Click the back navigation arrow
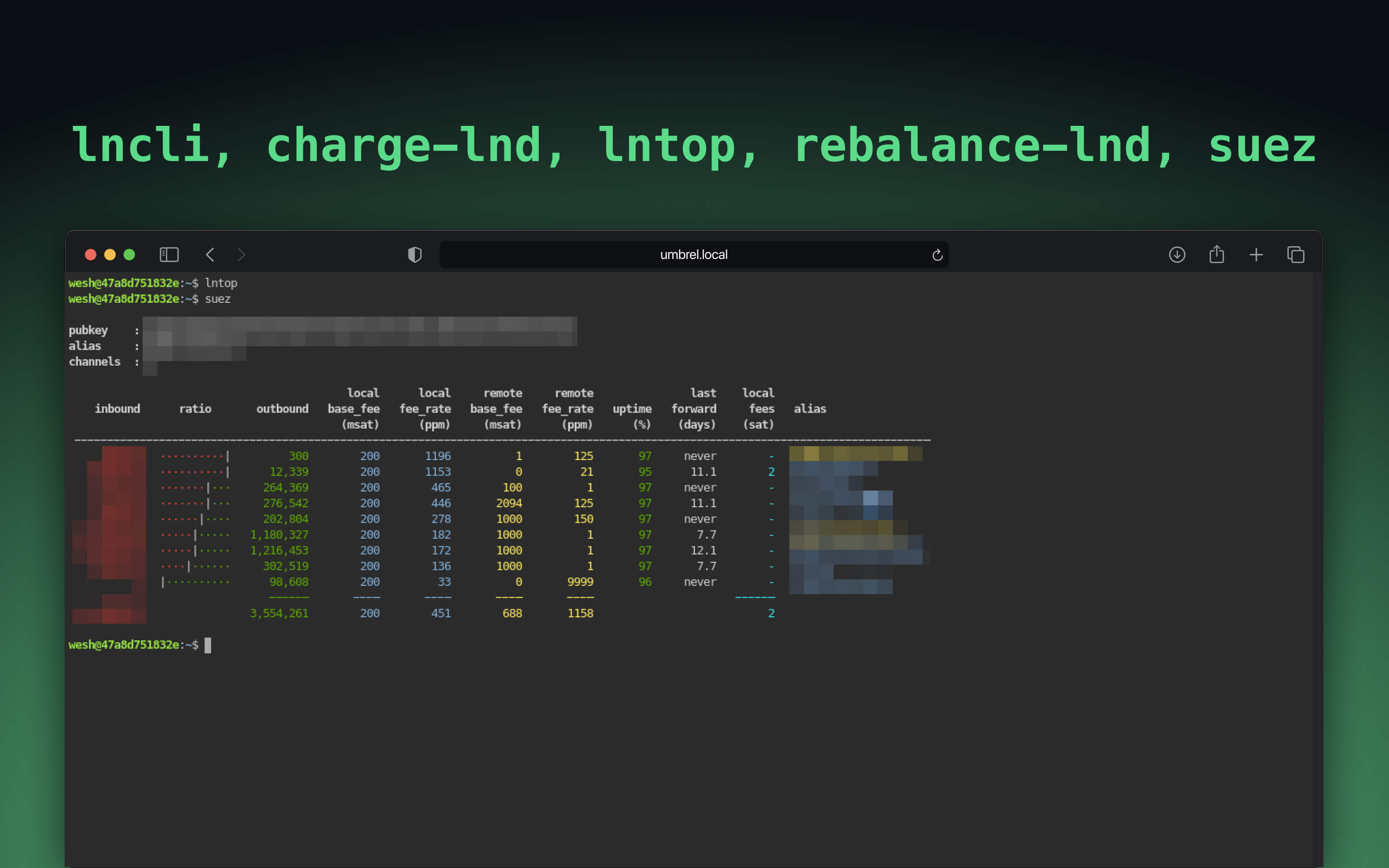This screenshot has width=1389, height=868. [210, 254]
